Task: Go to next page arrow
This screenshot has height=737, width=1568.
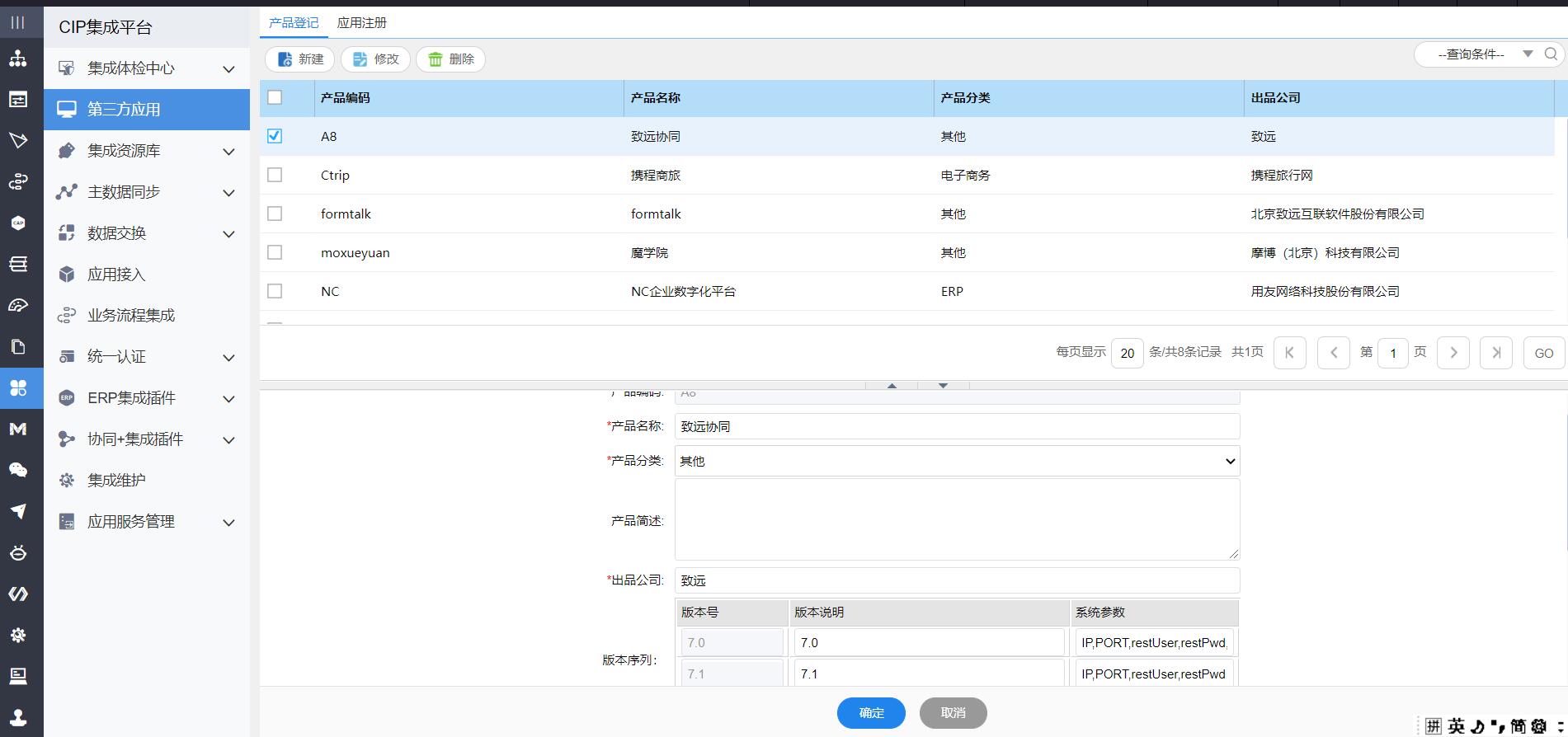Action: 1453,353
